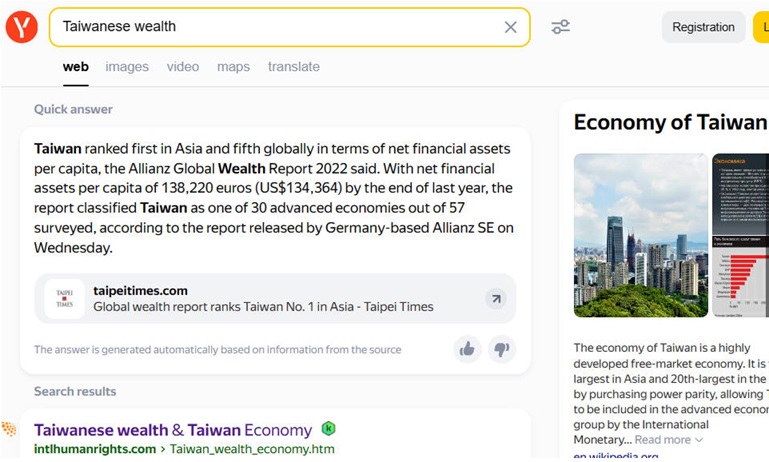The image size is (769, 462).
Task: Switch to the video tab
Action: tap(183, 67)
